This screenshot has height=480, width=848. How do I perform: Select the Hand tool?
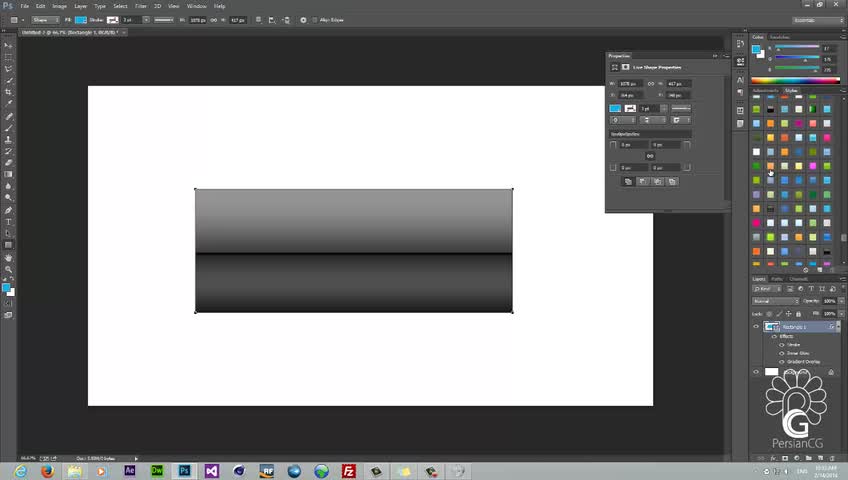8,257
